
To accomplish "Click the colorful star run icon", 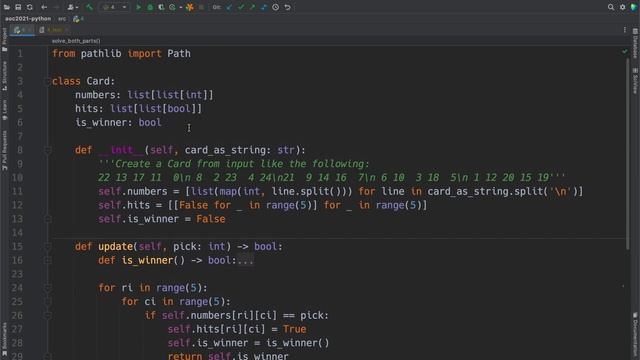I will (189, 7).
